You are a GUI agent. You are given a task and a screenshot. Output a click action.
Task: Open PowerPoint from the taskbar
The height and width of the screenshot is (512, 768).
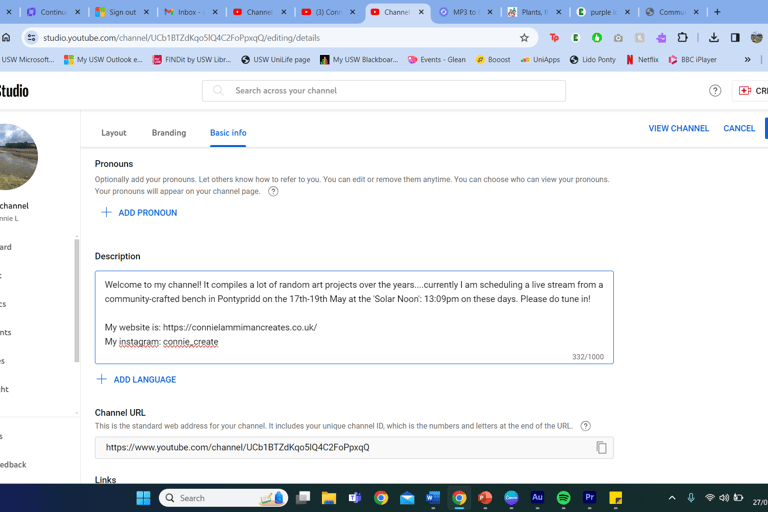(x=485, y=498)
